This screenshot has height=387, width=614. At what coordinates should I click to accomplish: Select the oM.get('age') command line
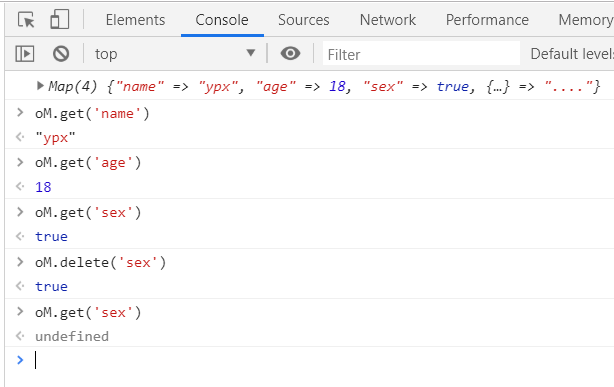coord(88,163)
